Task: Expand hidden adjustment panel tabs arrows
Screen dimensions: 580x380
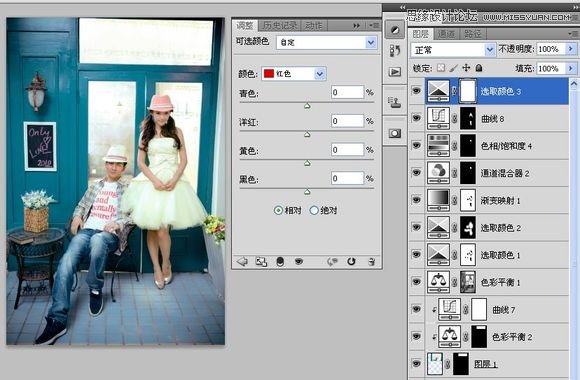Action: (357, 26)
